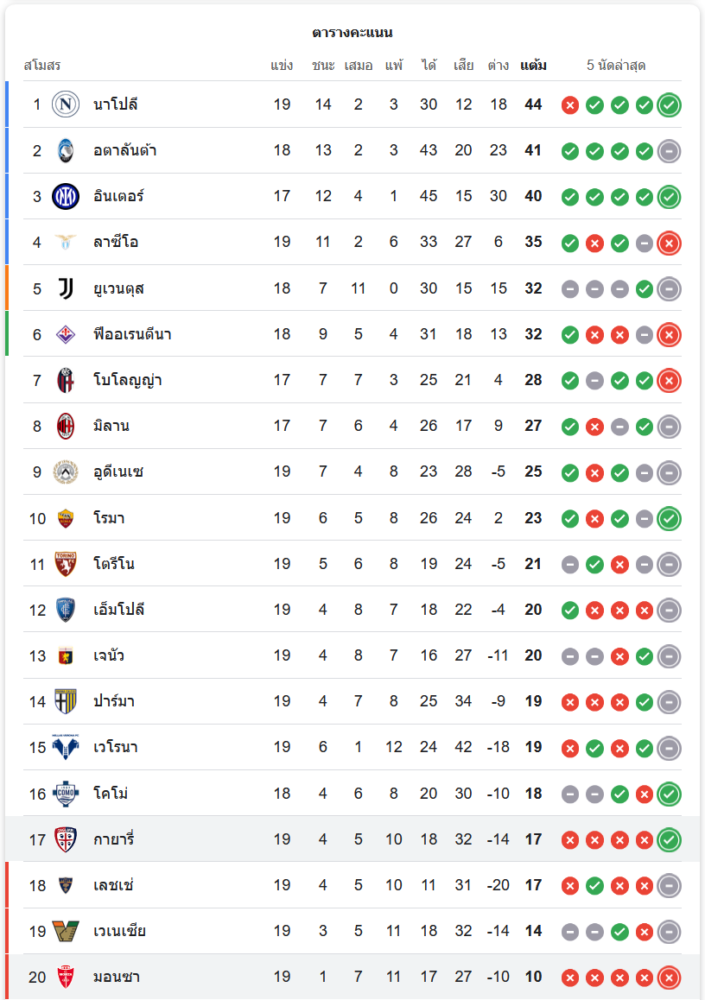Click the Parma club crest icon
Screen dimensions: 705x1000
coord(66,701)
